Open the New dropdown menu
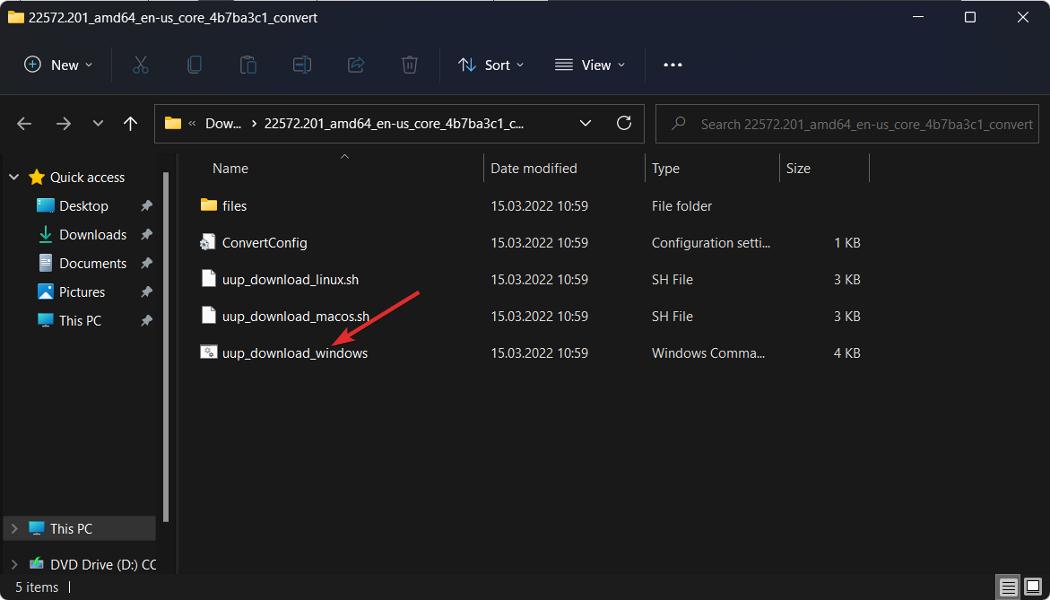The image size is (1050, 600). [x=58, y=65]
